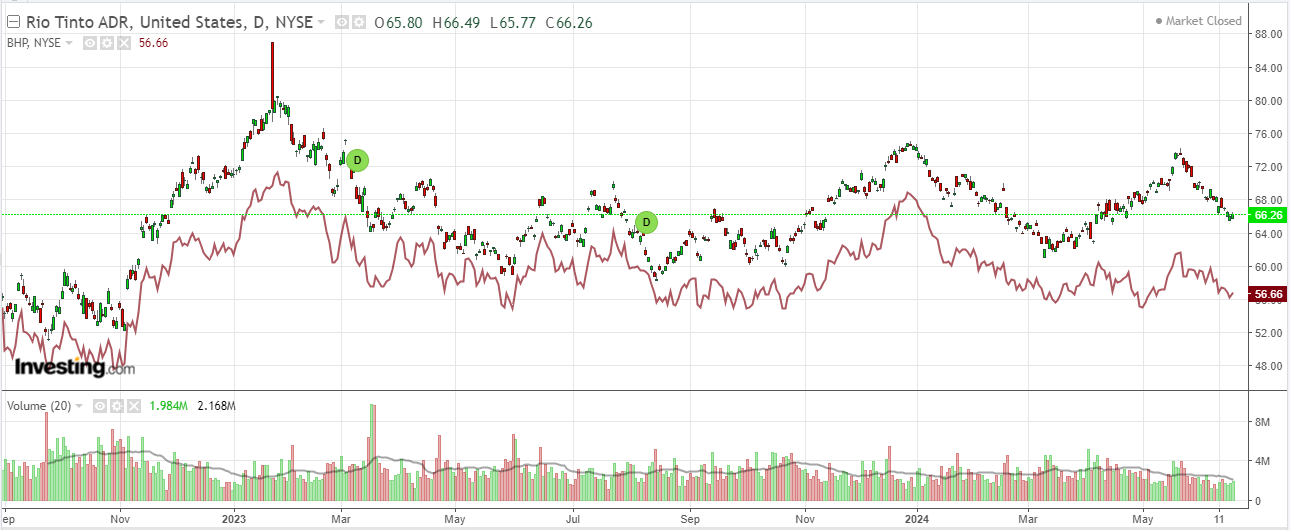The image size is (1290, 530).
Task: Click the open price O65.80
Action: click(400, 21)
